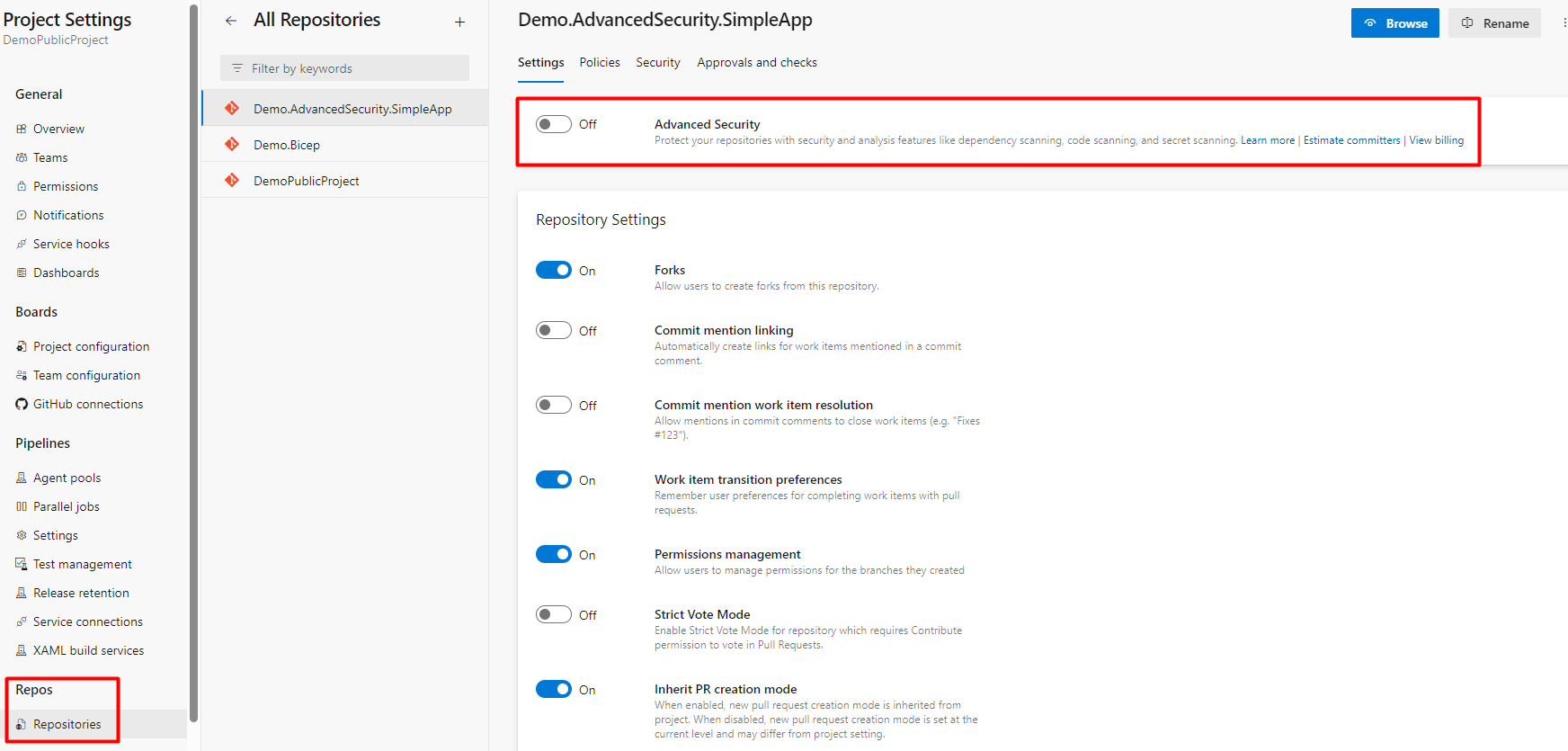This screenshot has width=1568, height=751.
Task: Click the Notifications icon in sidebar
Action: tap(22, 215)
